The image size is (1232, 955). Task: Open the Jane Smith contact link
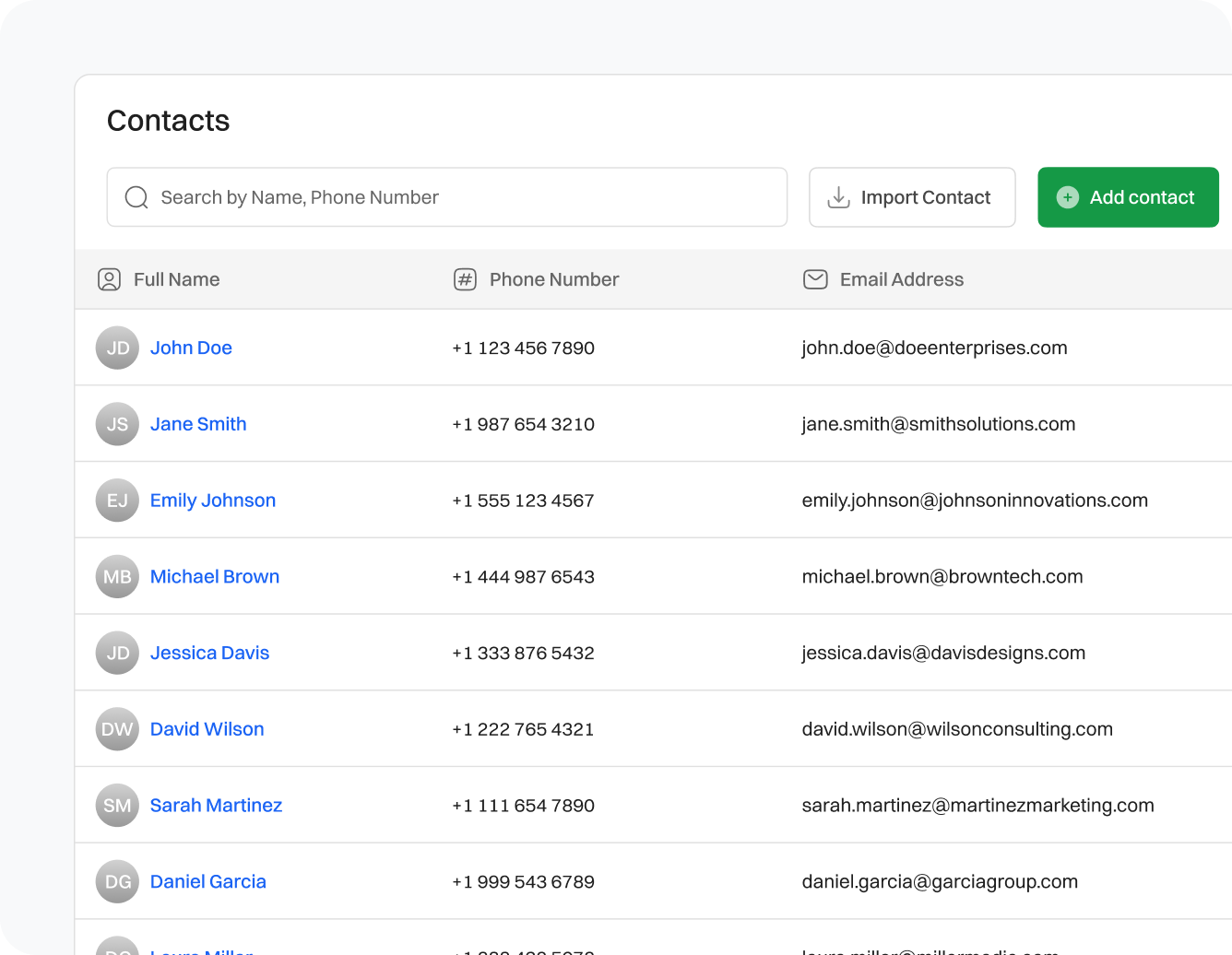pos(198,424)
